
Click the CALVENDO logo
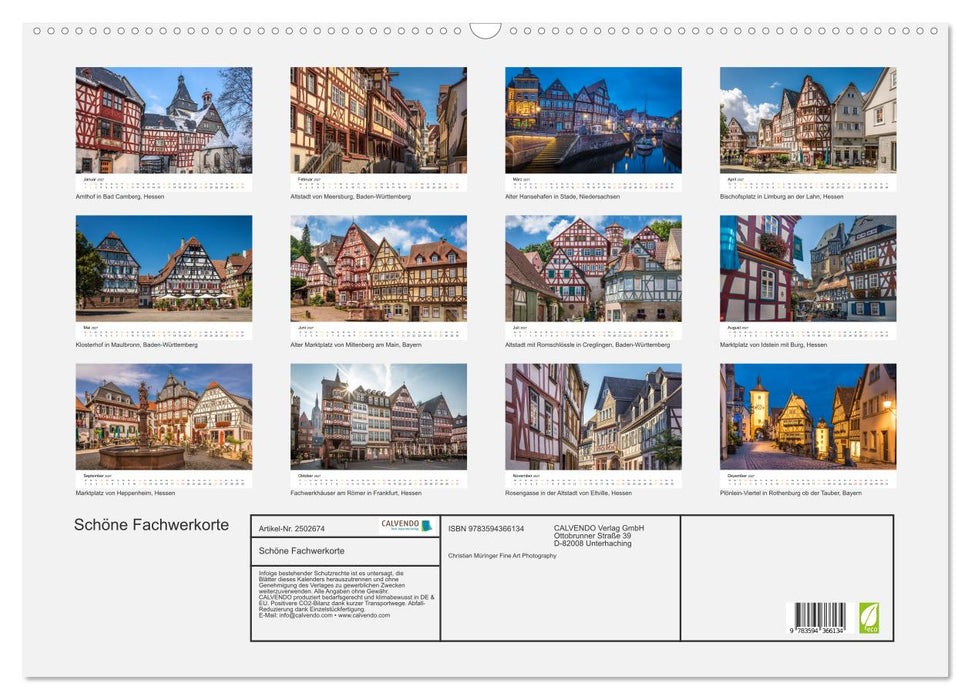point(407,526)
